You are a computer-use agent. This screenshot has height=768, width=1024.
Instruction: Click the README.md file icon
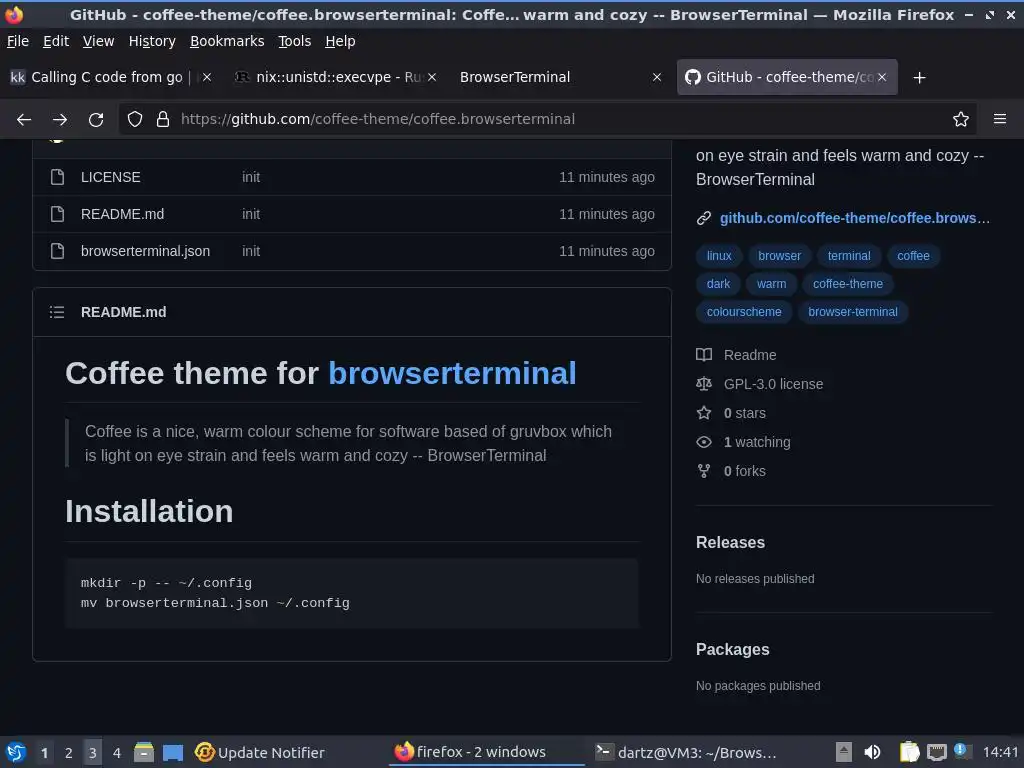coord(57,214)
